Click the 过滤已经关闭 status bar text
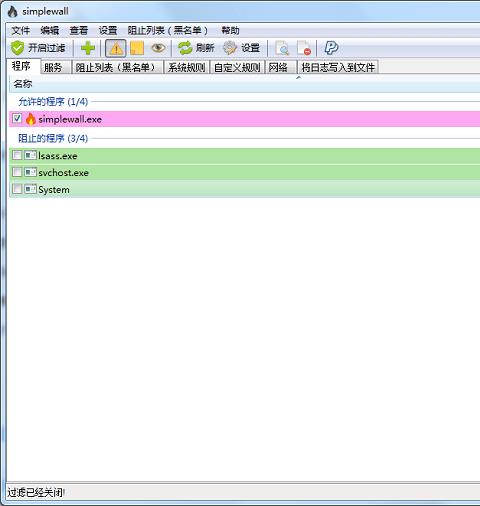The height and width of the screenshot is (506, 480). point(36,492)
